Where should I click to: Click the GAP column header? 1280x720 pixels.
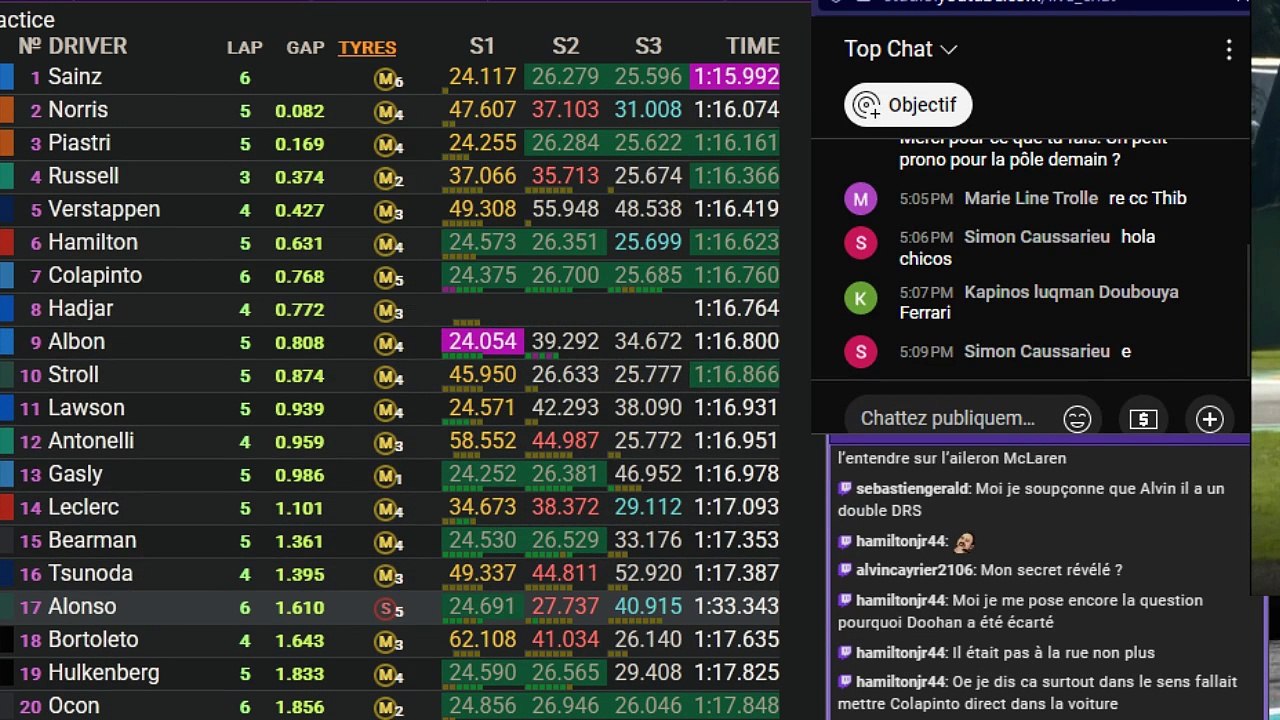tap(305, 47)
